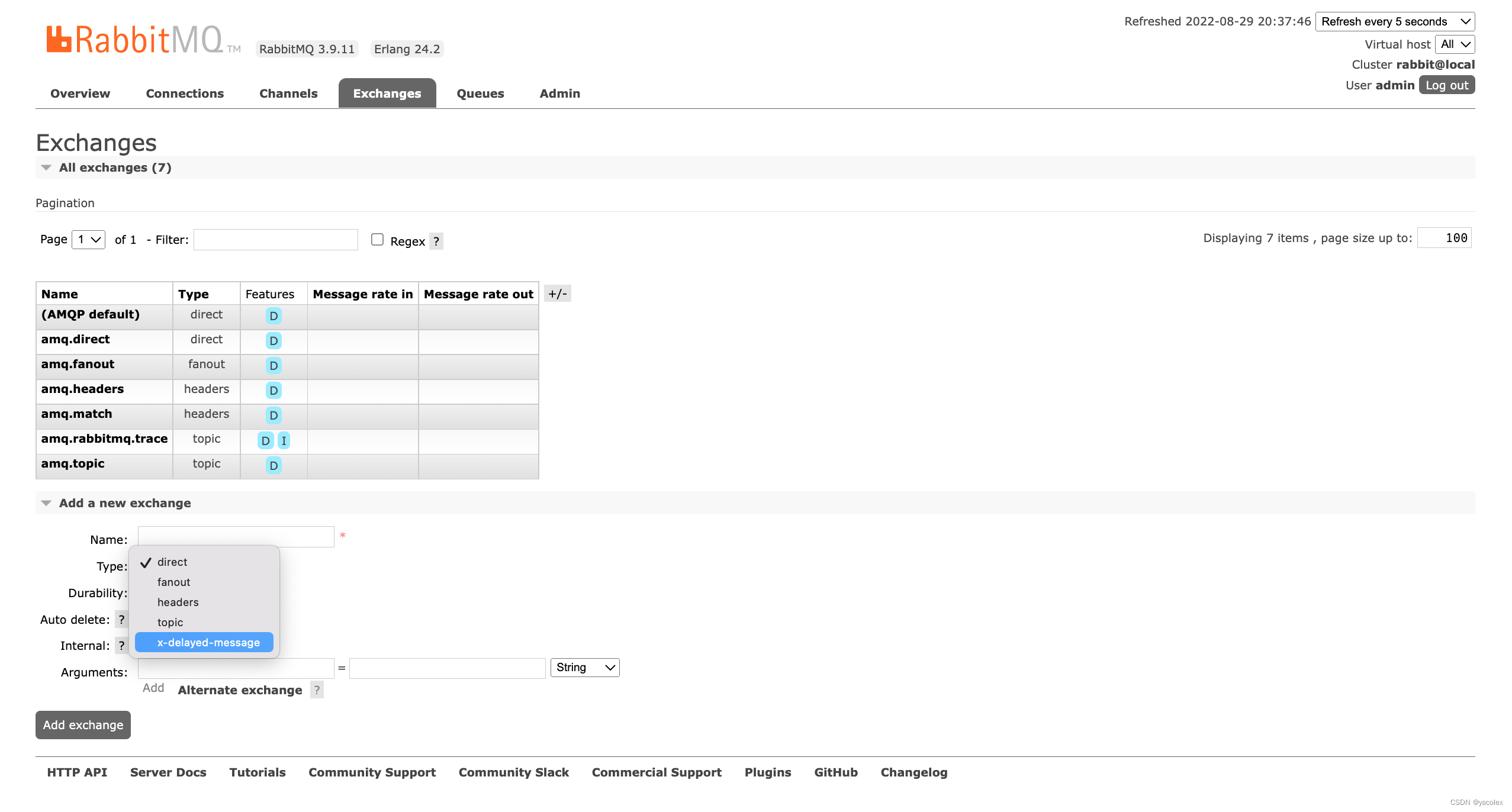This screenshot has width=1512, height=812.
Task: Select the direct exchange type option
Action: click(204, 562)
